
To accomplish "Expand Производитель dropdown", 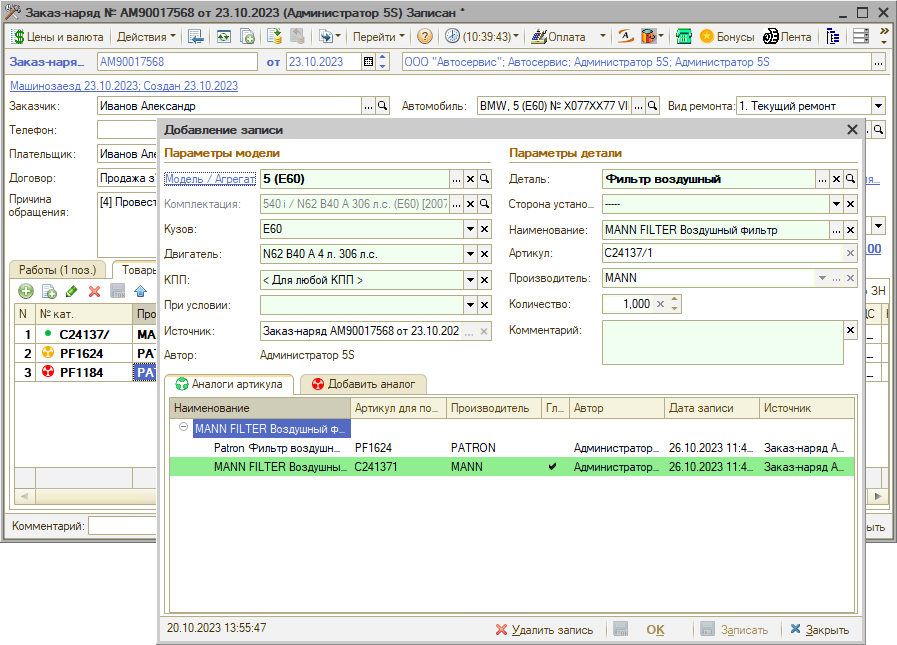I will pyautogui.click(x=822, y=278).
